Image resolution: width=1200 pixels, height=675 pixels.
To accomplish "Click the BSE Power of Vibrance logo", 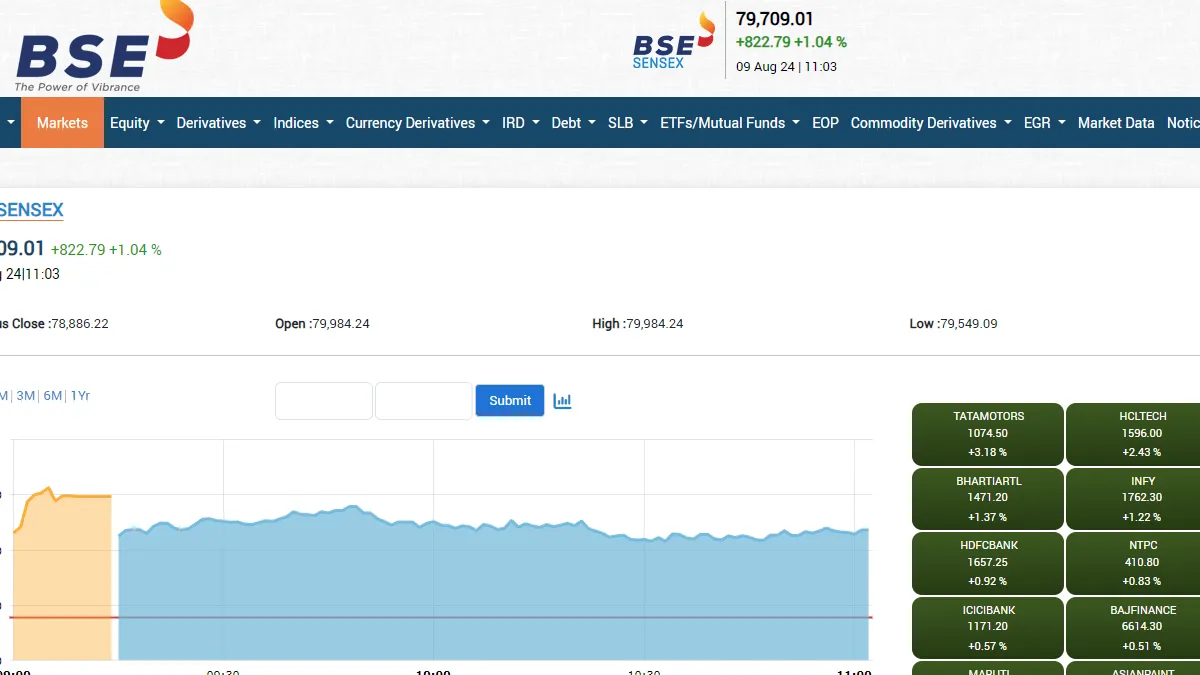I will [x=103, y=46].
